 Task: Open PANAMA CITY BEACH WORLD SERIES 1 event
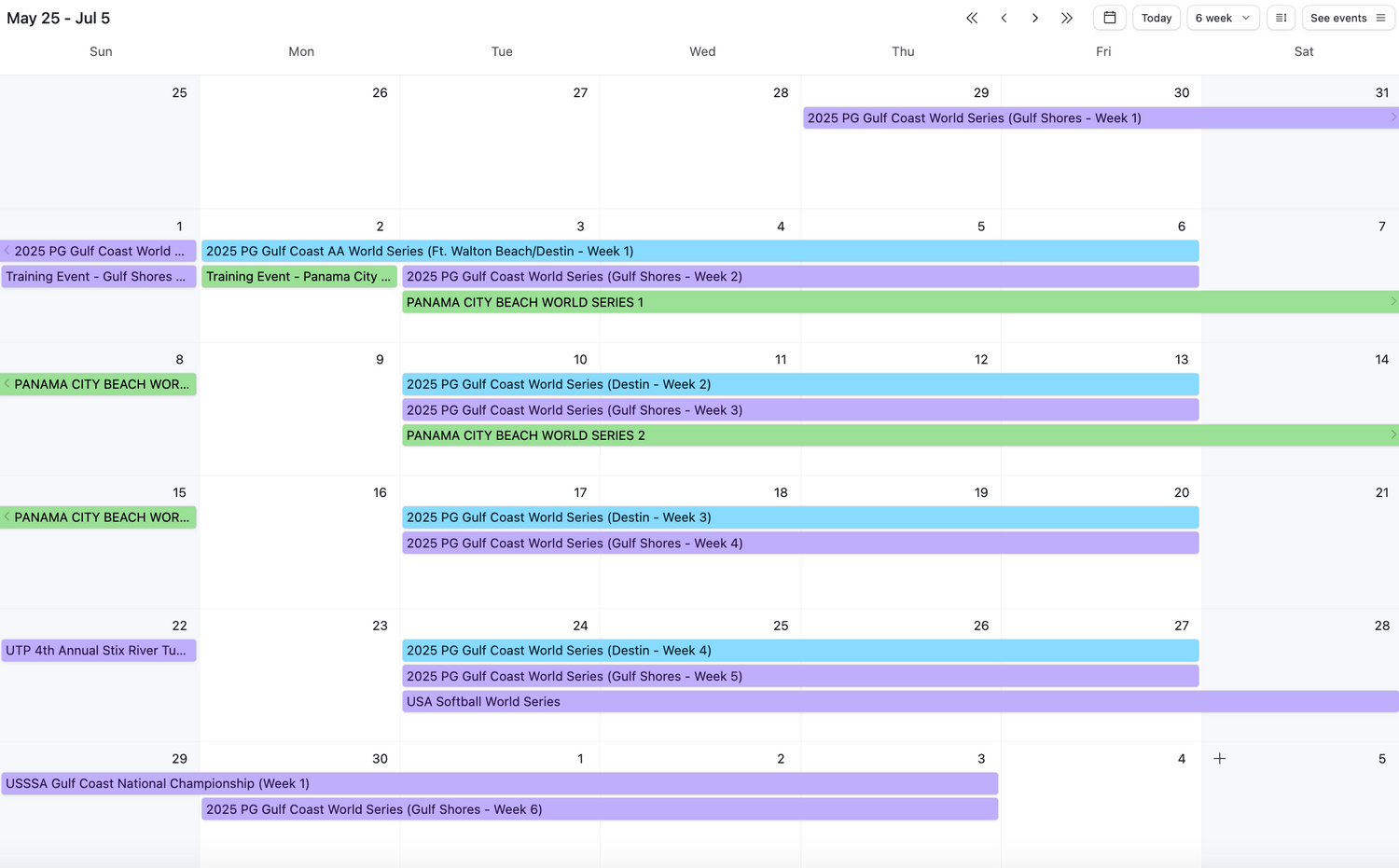click(900, 303)
